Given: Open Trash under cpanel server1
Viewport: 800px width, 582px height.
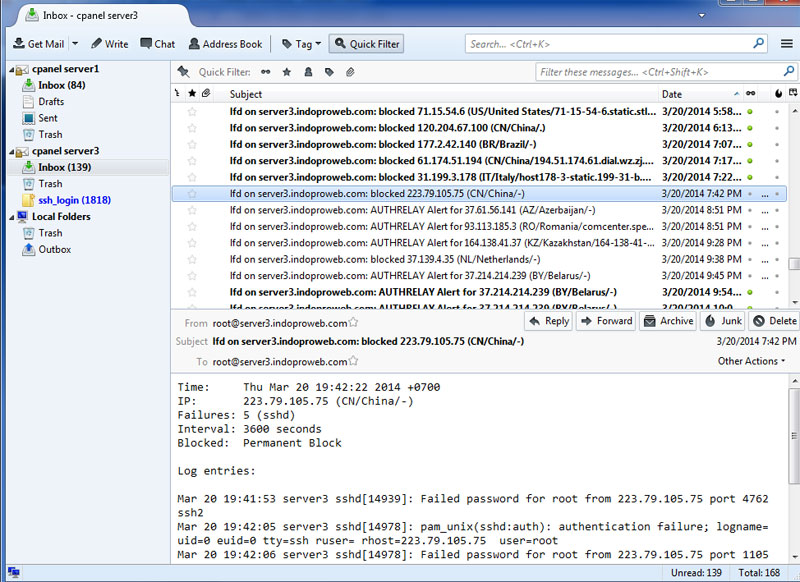Looking at the screenshot, I should (x=50, y=134).
